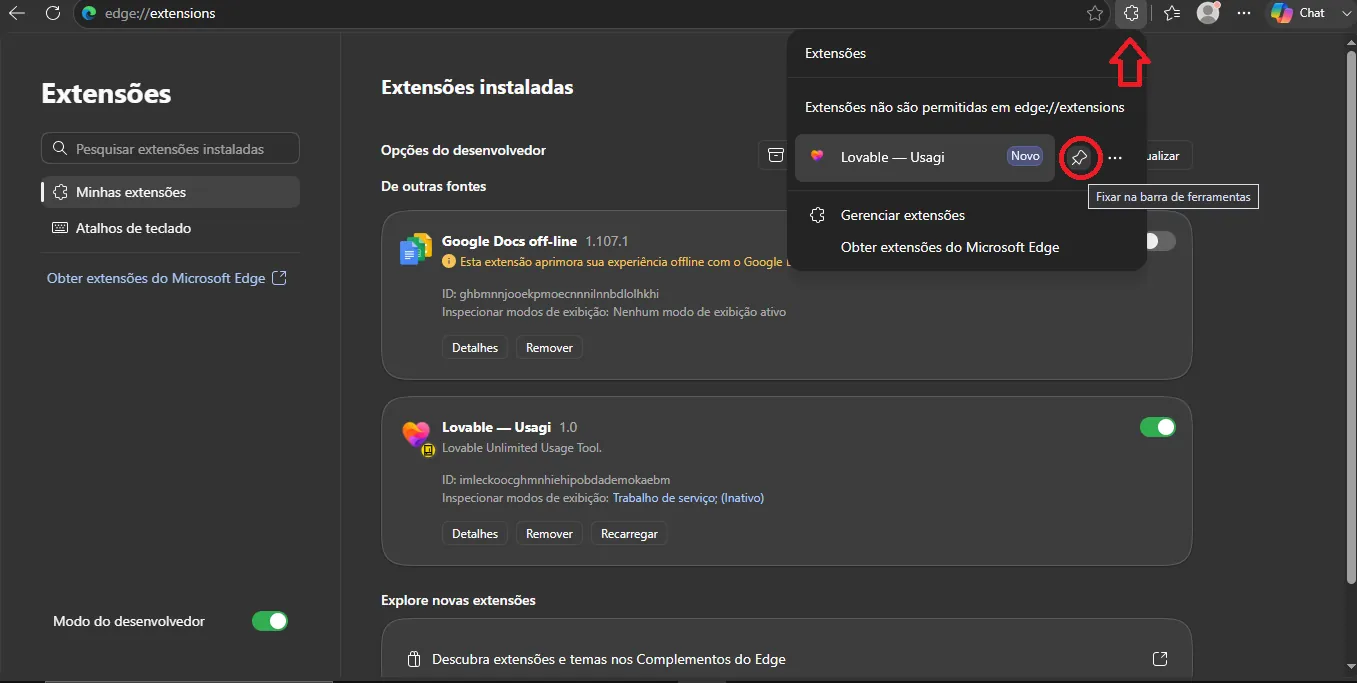The width and height of the screenshot is (1357, 683).
Task: Click the load unpacked box icon button
Action: click(776, 155)
